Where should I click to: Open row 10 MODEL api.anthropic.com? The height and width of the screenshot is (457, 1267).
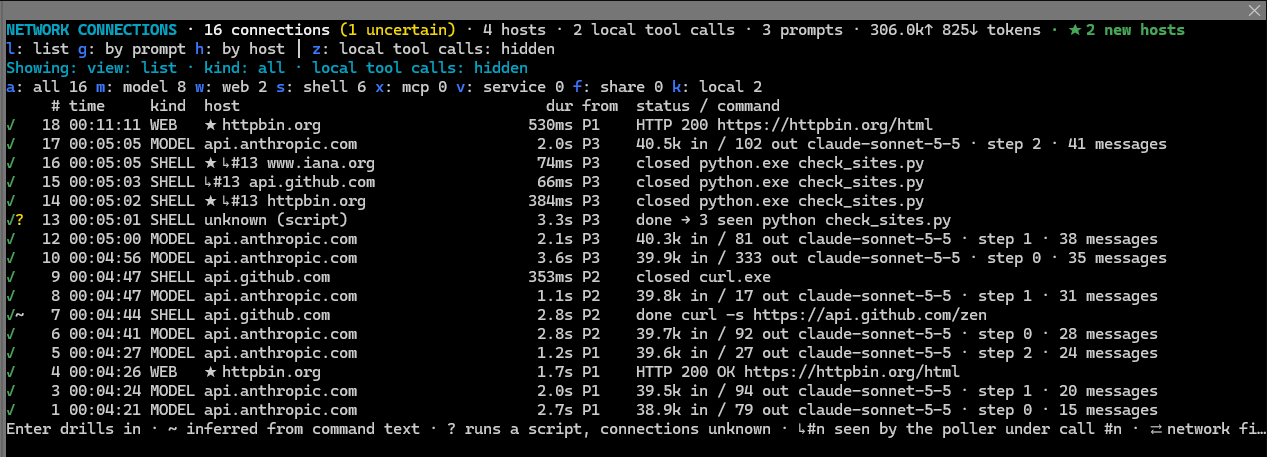coord(633,258)
